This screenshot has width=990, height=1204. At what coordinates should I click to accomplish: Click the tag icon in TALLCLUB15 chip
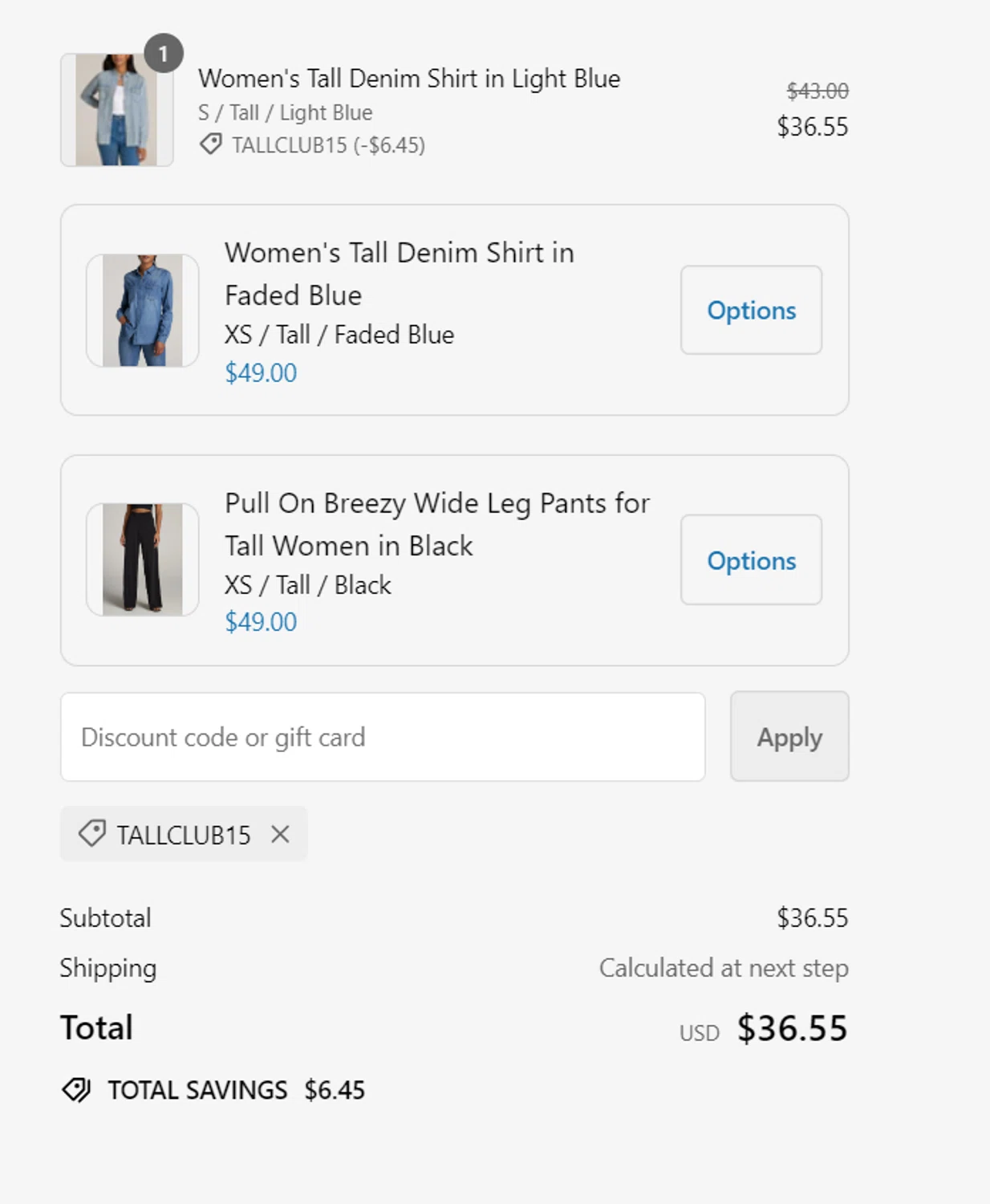(91, 834)
